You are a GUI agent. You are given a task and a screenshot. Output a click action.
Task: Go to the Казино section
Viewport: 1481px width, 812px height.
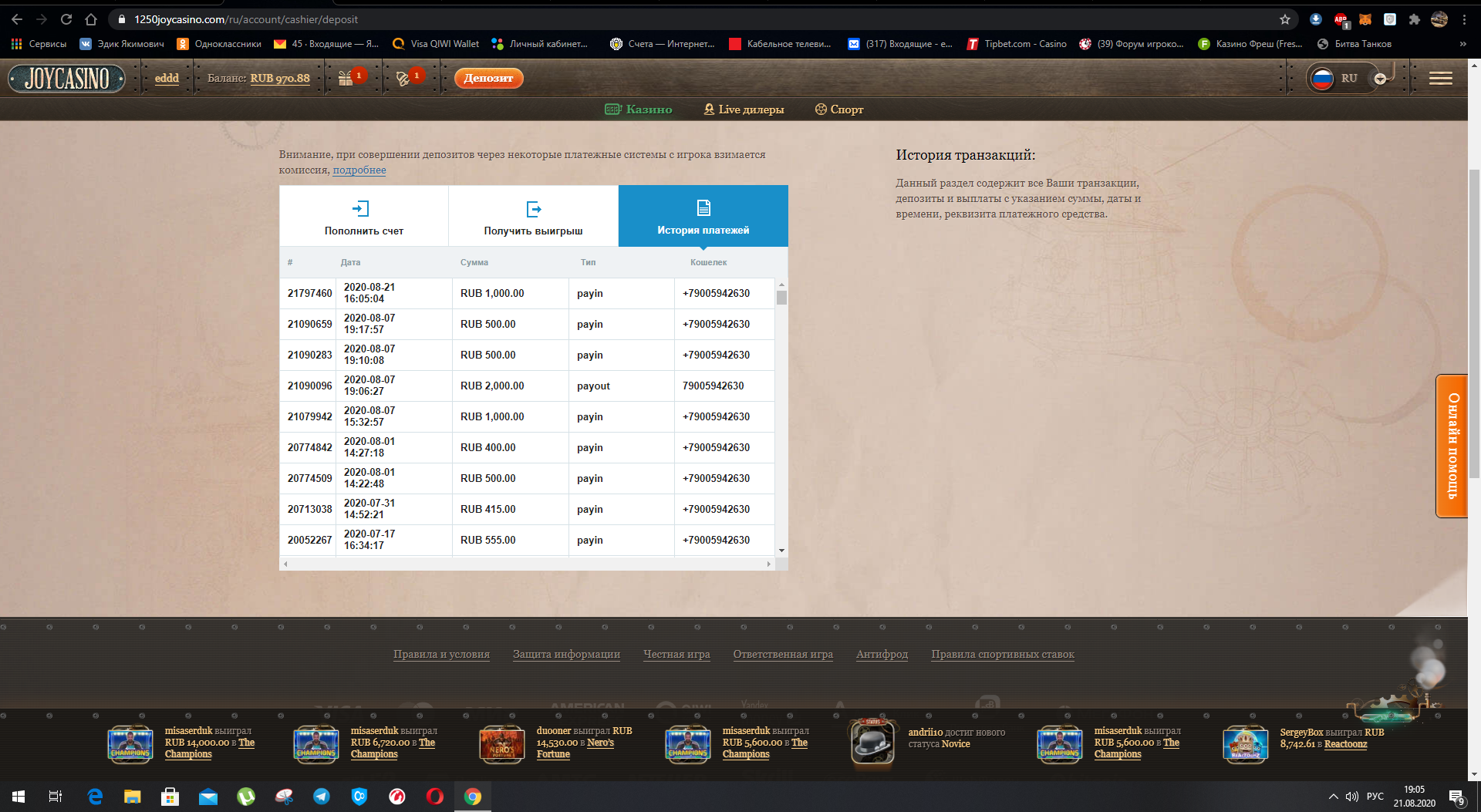point(639,110)
